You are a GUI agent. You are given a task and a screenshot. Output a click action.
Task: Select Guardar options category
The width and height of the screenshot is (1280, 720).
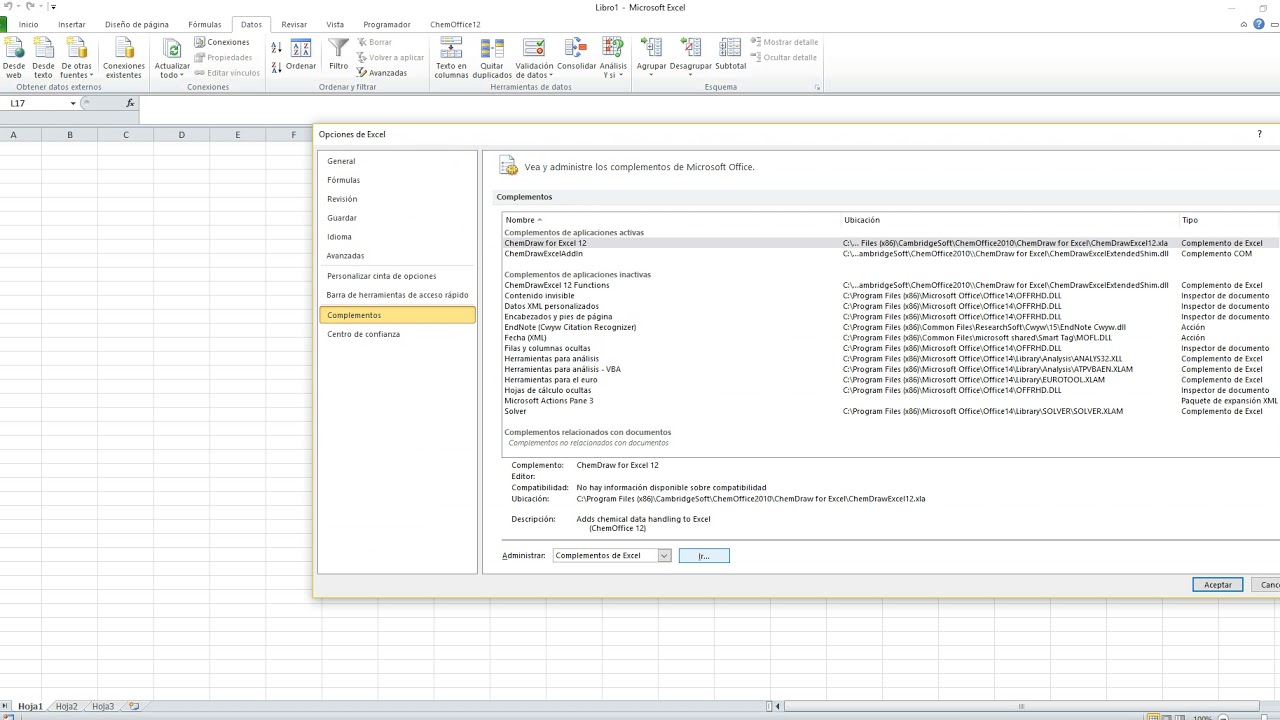click(397, 218)
